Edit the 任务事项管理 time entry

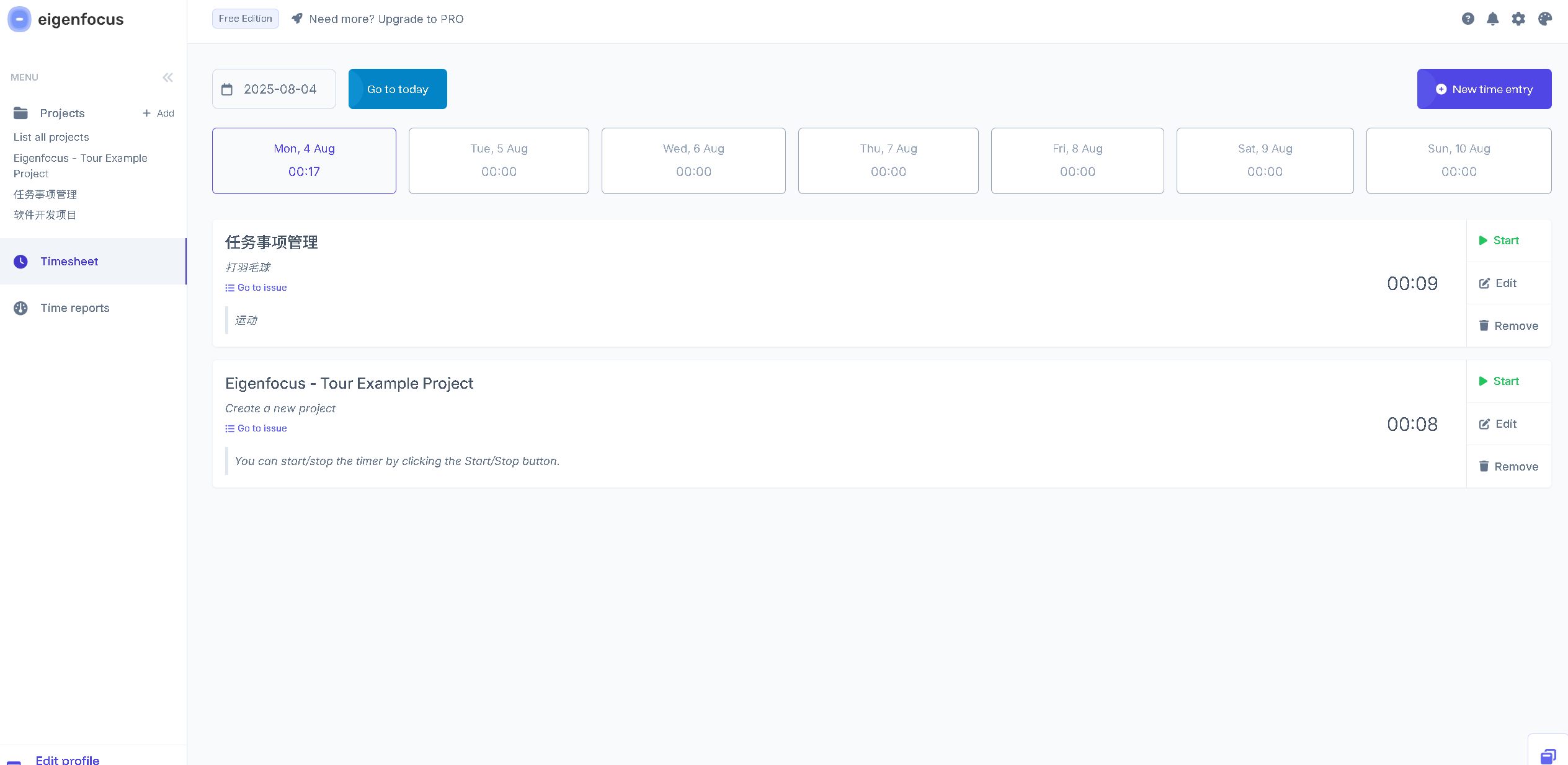[1498, 283]
